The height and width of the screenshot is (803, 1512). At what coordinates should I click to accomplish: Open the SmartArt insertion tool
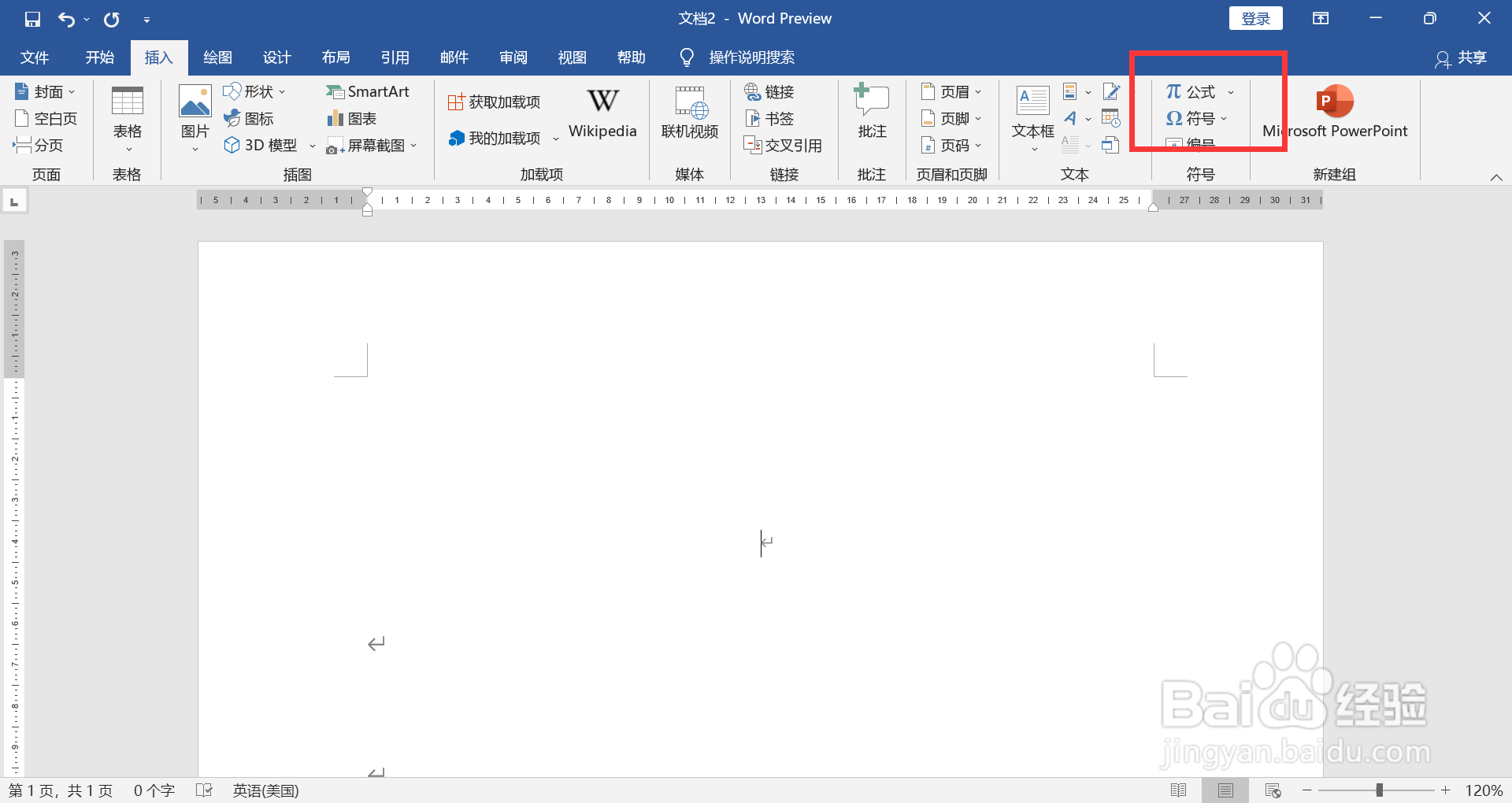pyautogui.click(x=368, y=91)
